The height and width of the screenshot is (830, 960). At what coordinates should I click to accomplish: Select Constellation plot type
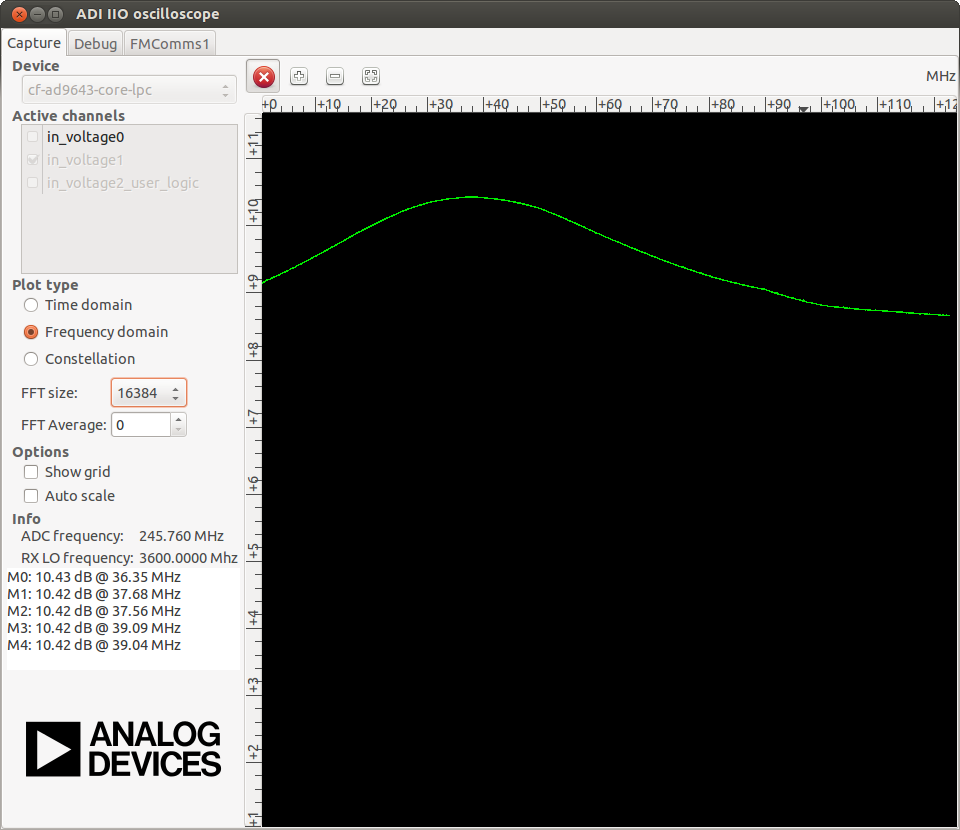[31, 359]
